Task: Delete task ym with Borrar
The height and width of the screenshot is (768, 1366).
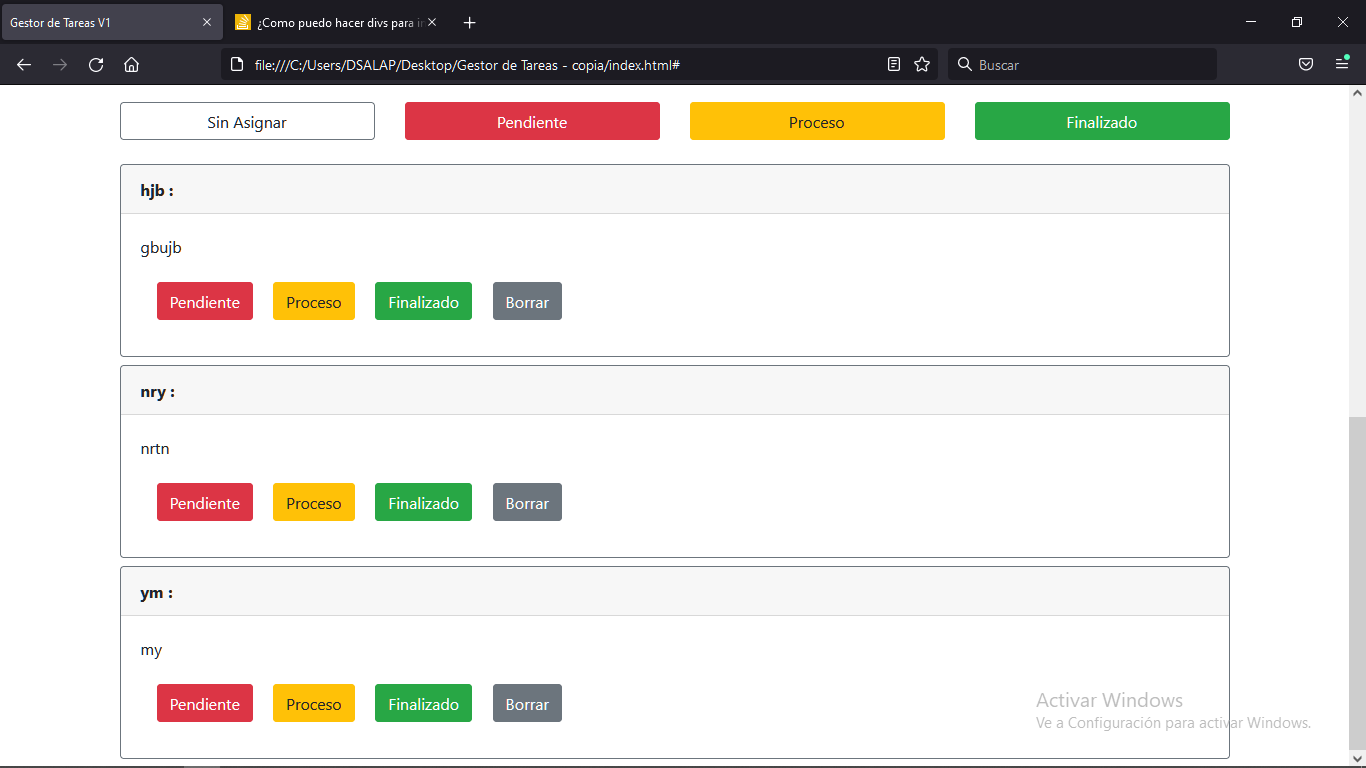Action: point(527,704)
